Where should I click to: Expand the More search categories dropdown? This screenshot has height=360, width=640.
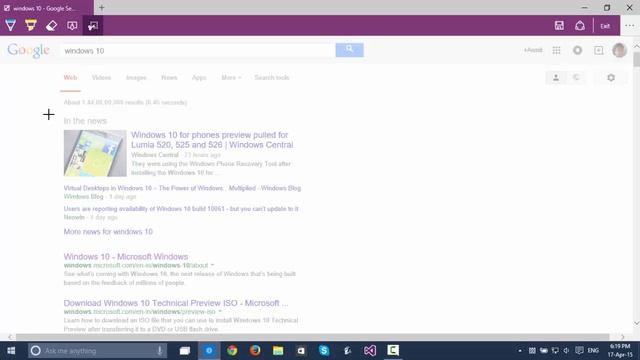(231, 78)
